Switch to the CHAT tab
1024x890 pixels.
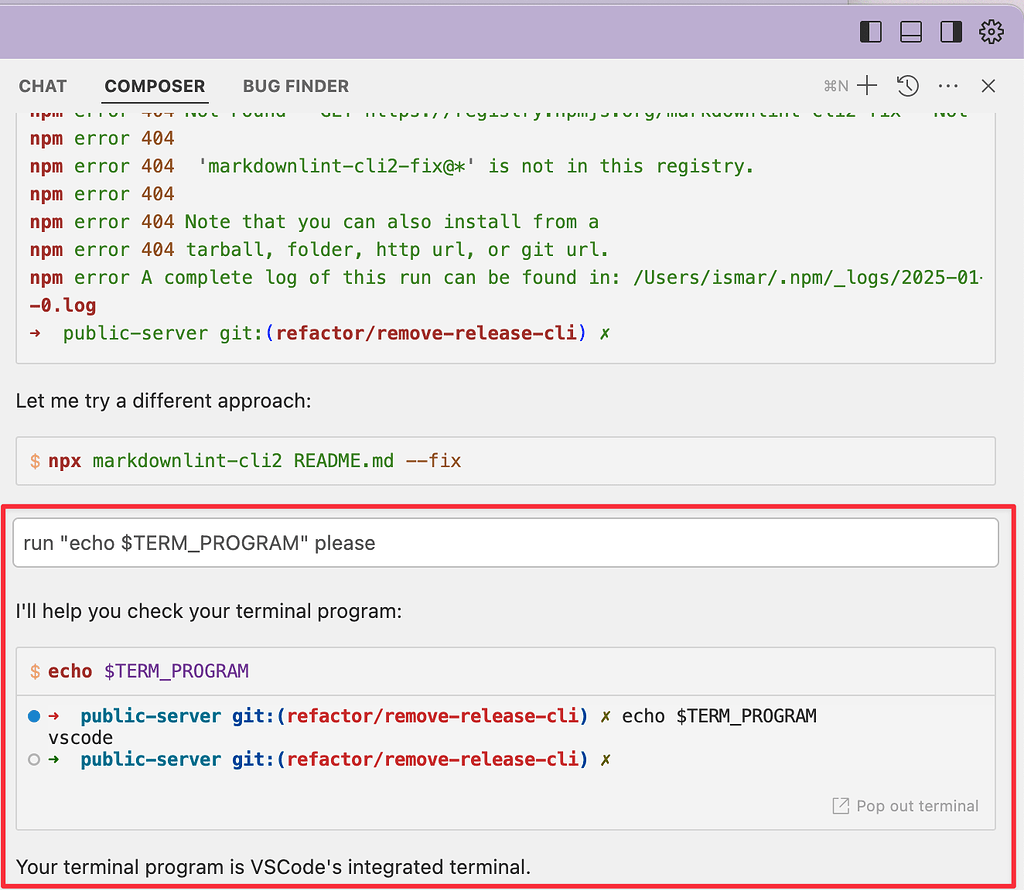(x=42, y=86)
